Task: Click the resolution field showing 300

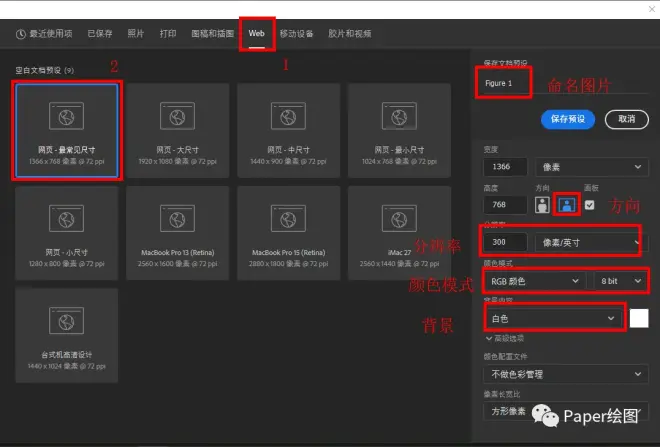Action: click(505, 242)
